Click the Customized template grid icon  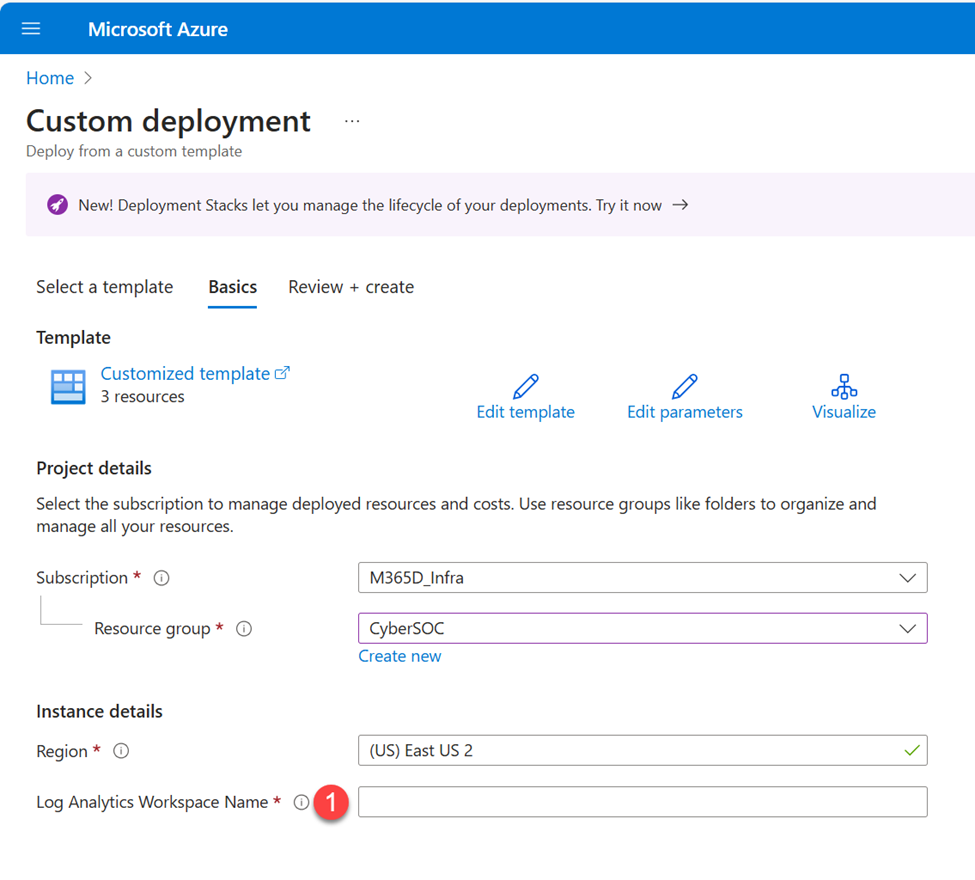click(68, 386)
